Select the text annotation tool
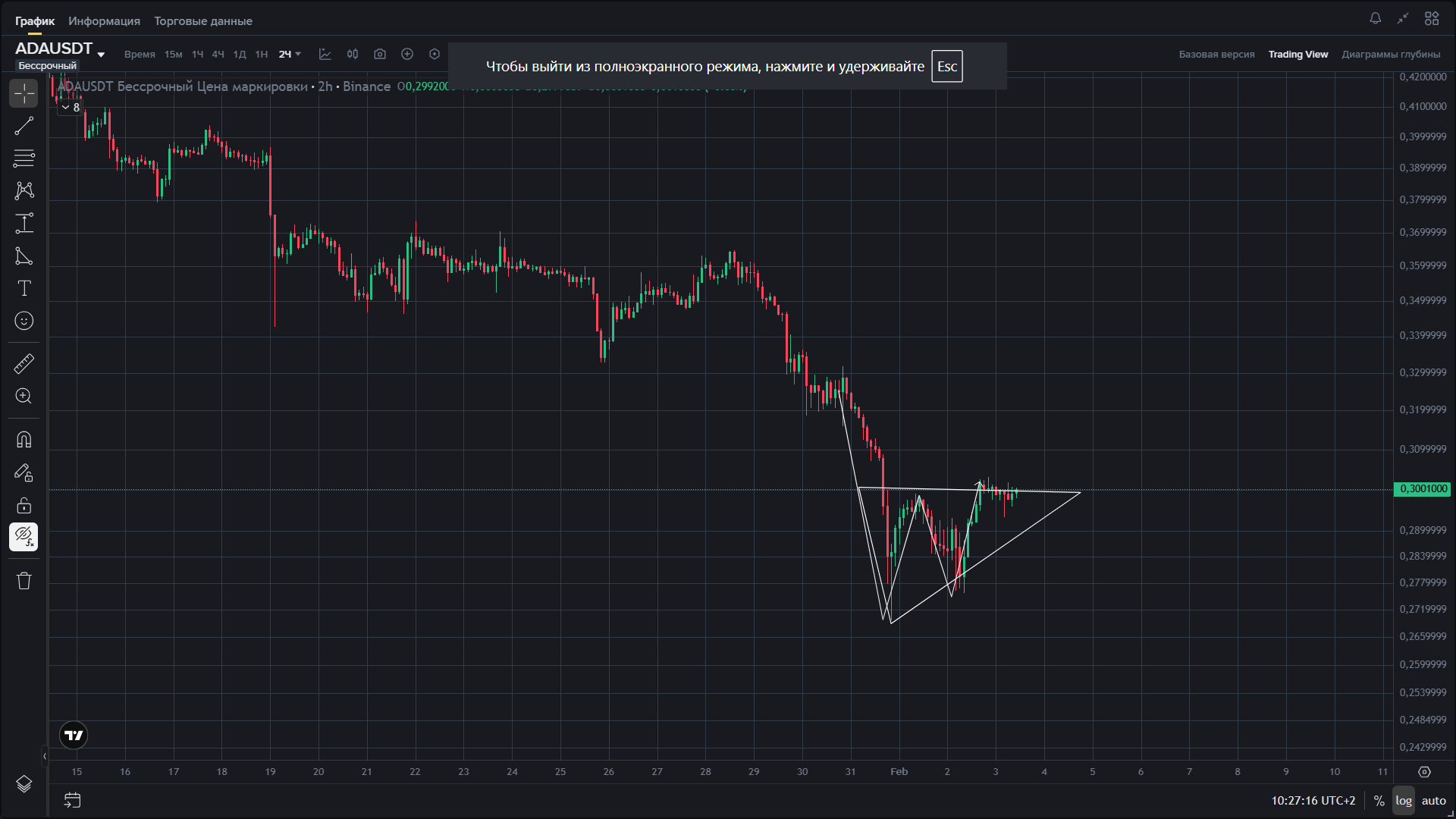This screenshot has width=1456, height=819. click(24, 289)
